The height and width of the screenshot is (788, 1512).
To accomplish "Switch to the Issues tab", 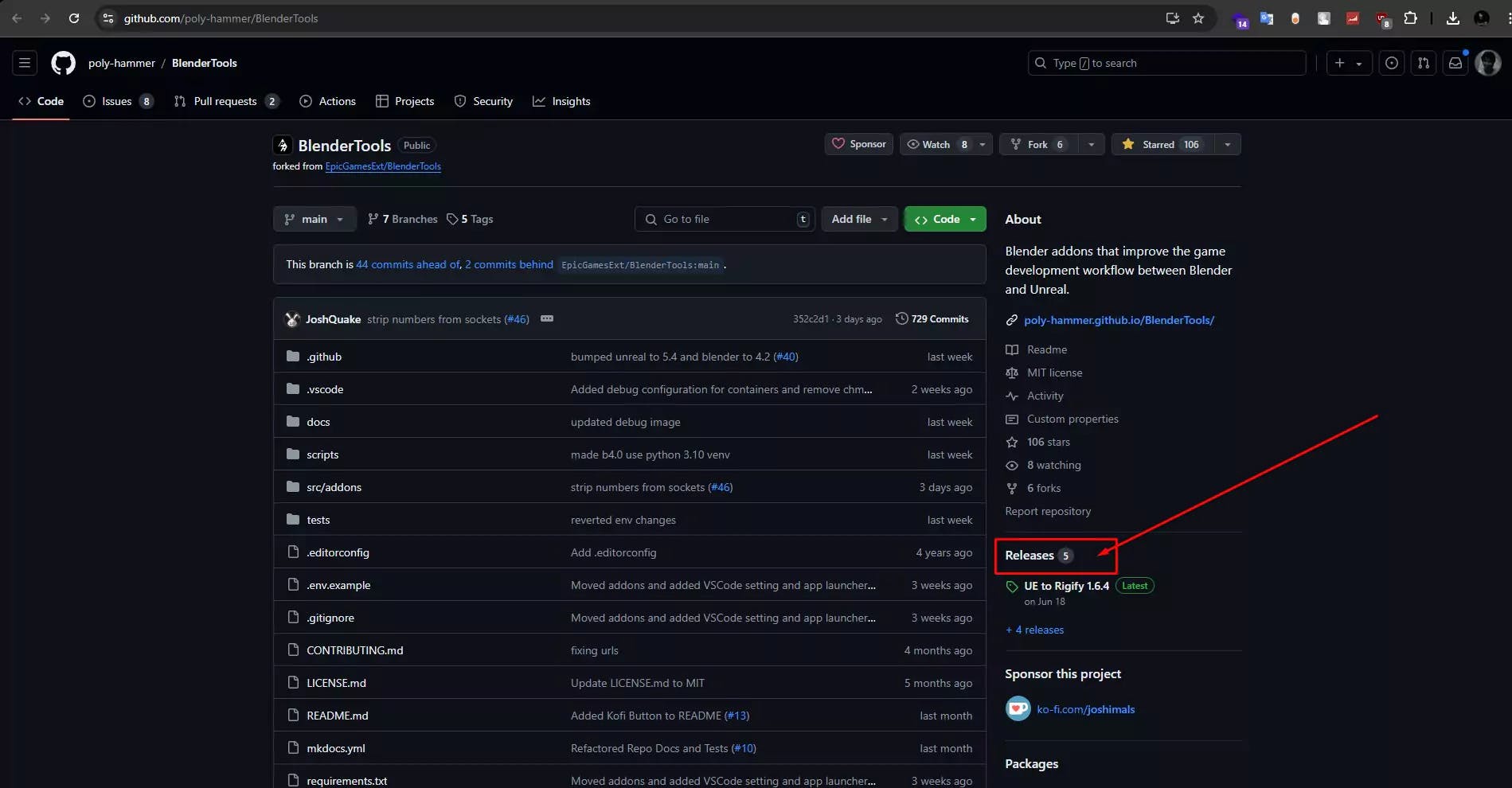I will click(118, 101).
